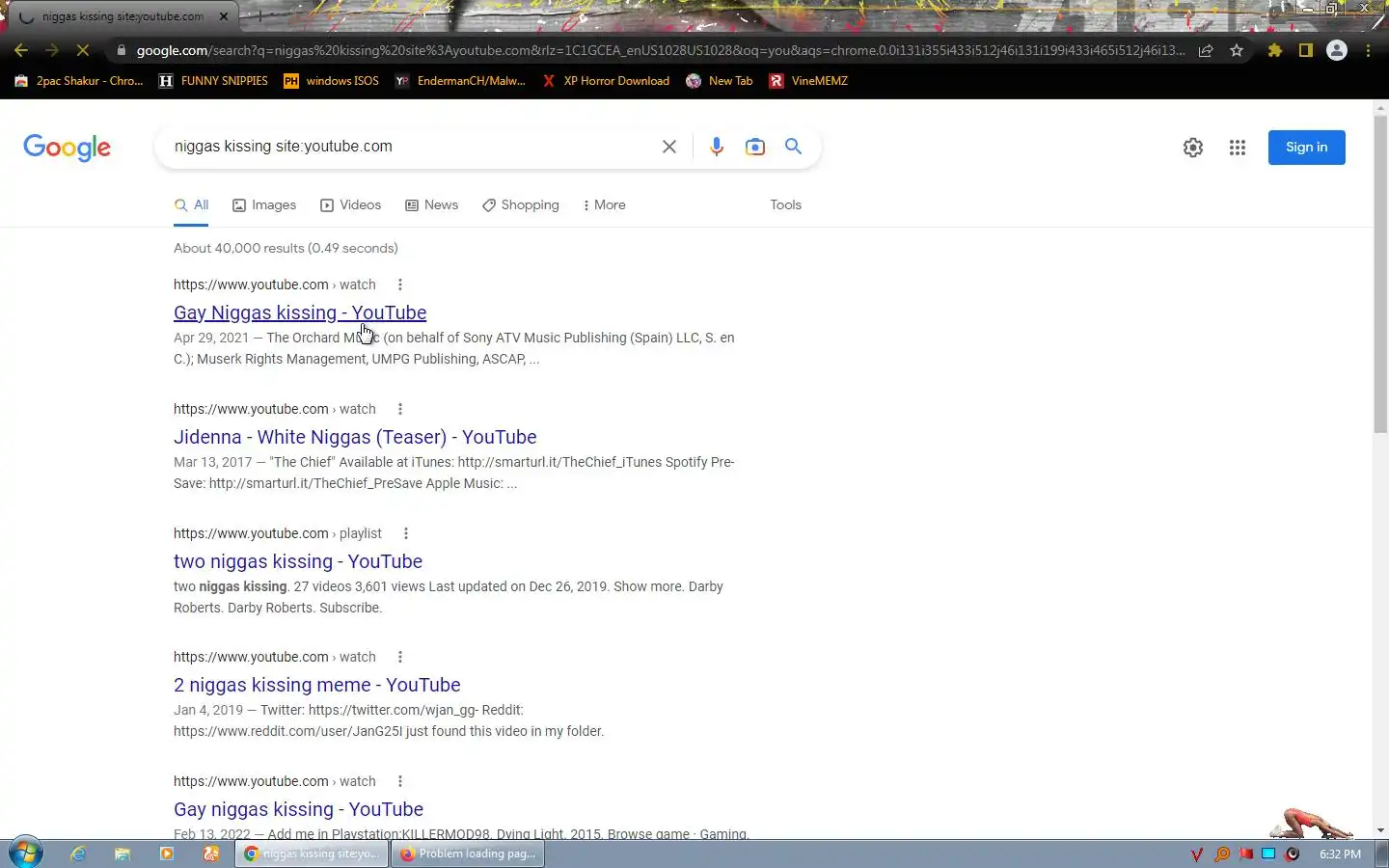Switch to the Firefox Problem loading page window
This screenshot has width=1389, height=868.
point(468,854)
